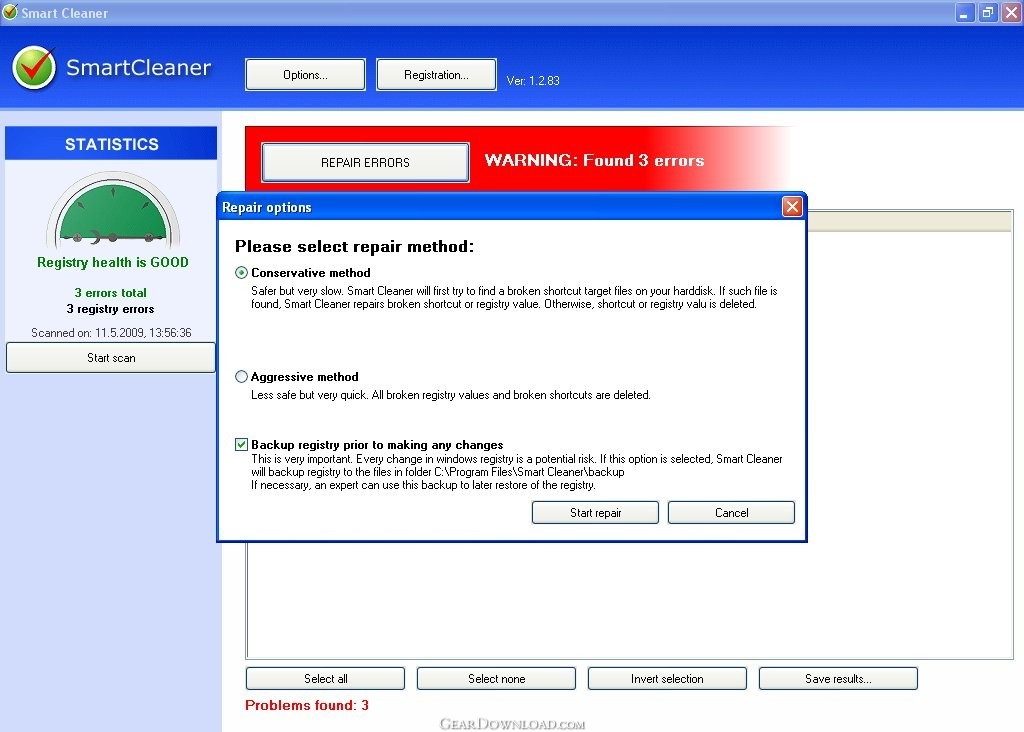The image size is (1024, 732).
Task: Click the 'Please select repair method:' heading
Action: pos(355,246)
